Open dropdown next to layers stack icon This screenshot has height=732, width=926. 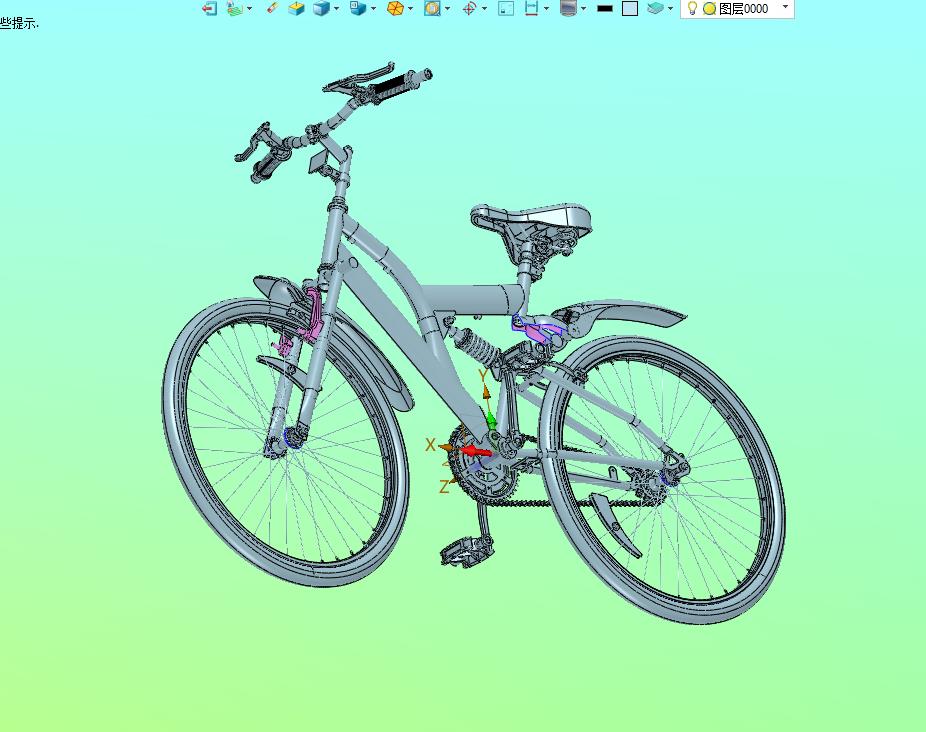(x=670, y=8)
